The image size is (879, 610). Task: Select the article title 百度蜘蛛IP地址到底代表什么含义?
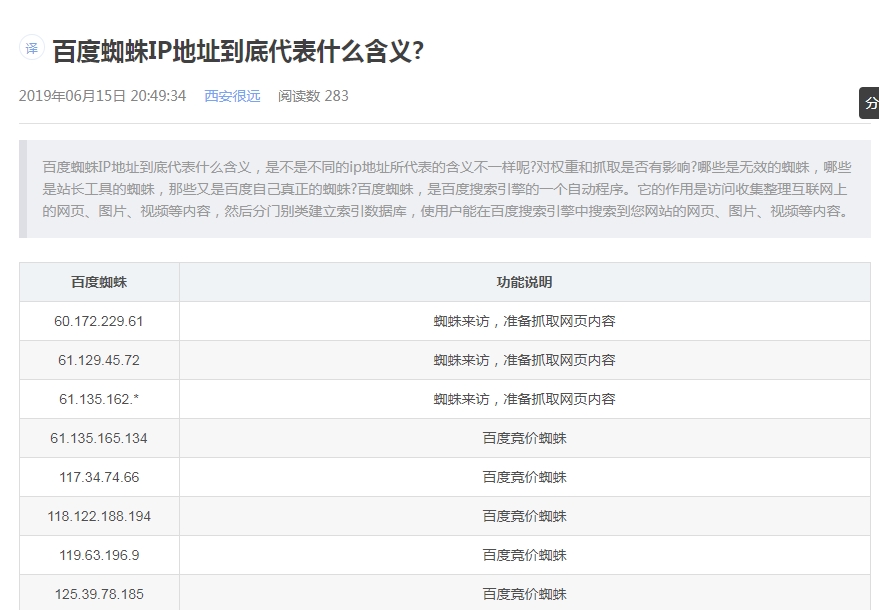click(238, 52)
